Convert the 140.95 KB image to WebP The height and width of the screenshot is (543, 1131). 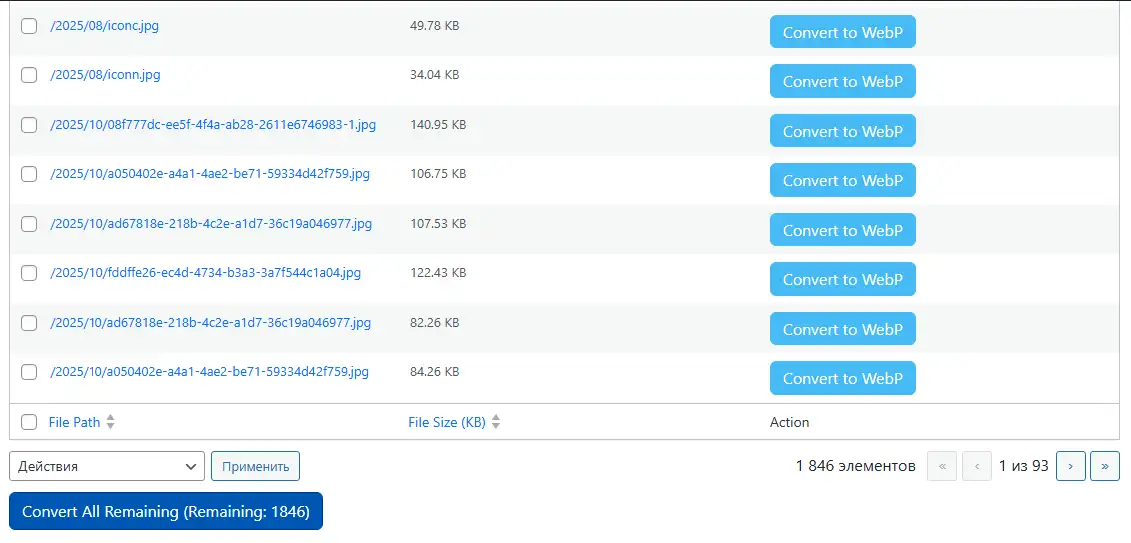842,131
